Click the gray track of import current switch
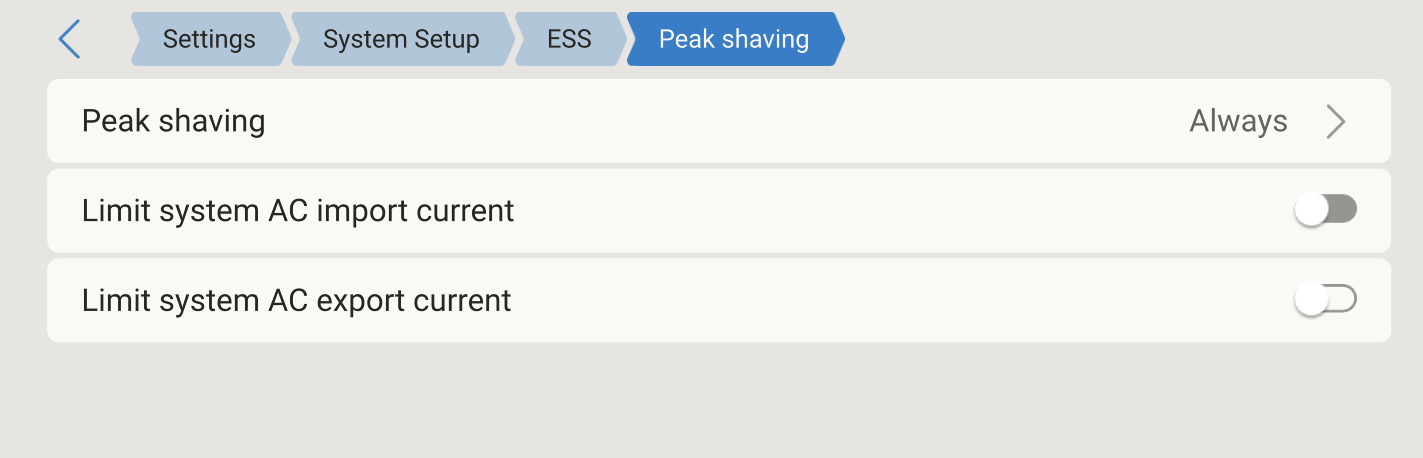1423x458 pixels. pyautogui.click(x=1343, y=210)
